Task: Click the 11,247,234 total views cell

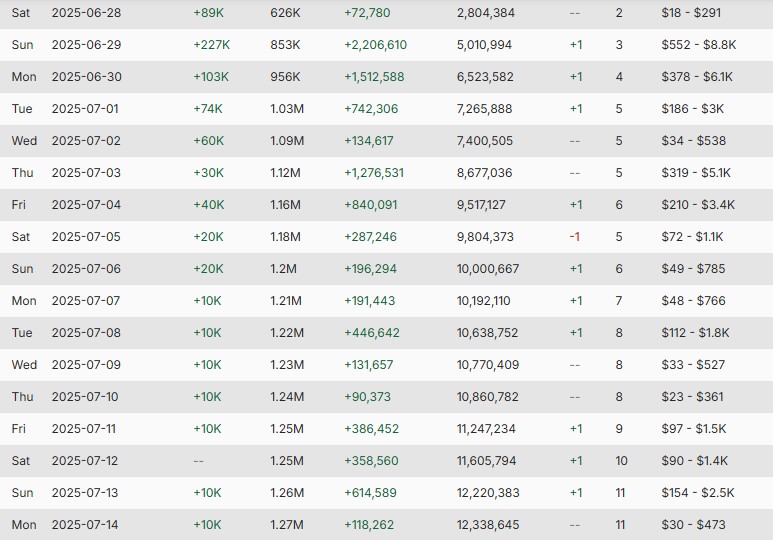Action: point(486,429)
